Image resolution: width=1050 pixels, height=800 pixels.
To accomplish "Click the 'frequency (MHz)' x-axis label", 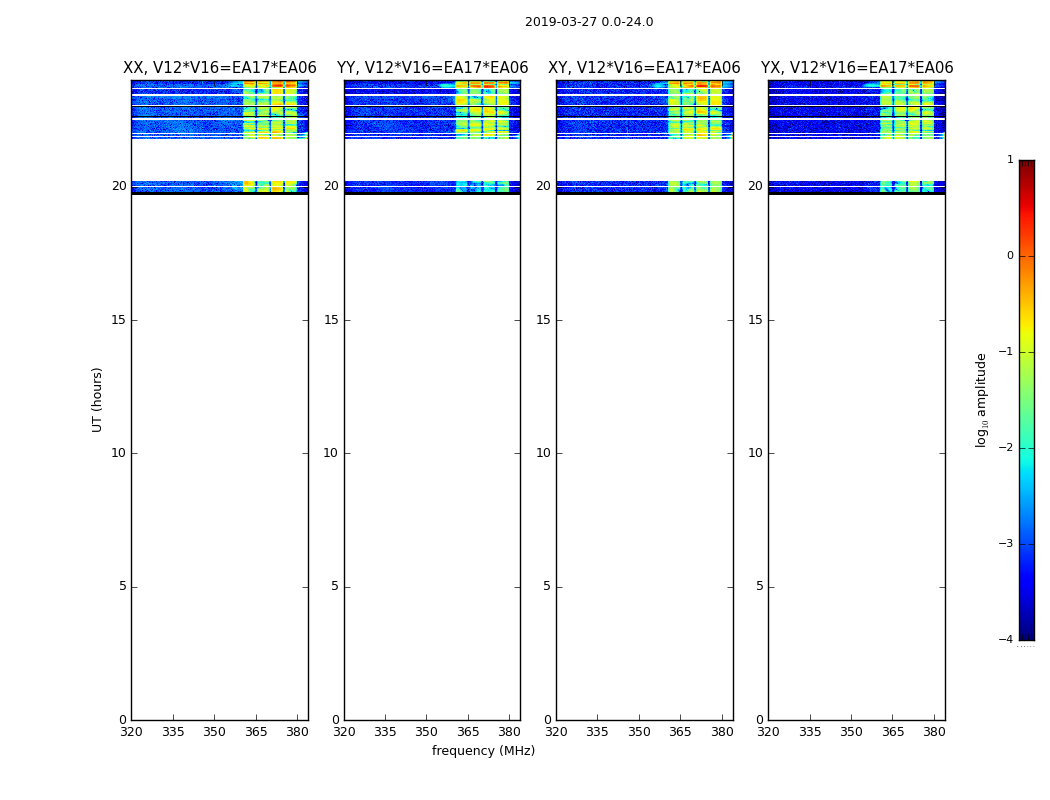I will point(483,750).
